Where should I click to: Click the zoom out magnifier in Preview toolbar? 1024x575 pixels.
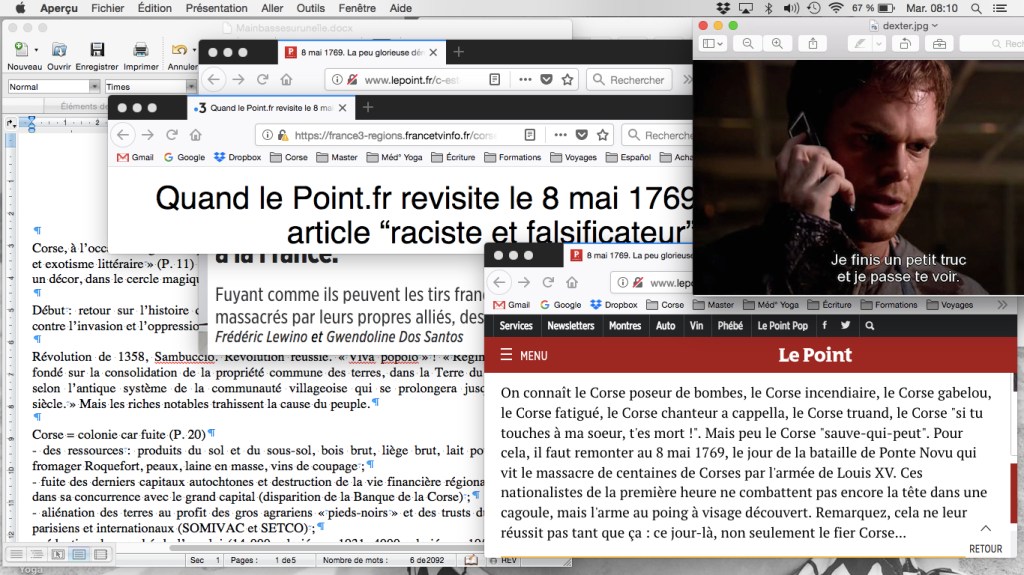click(748, 43)
